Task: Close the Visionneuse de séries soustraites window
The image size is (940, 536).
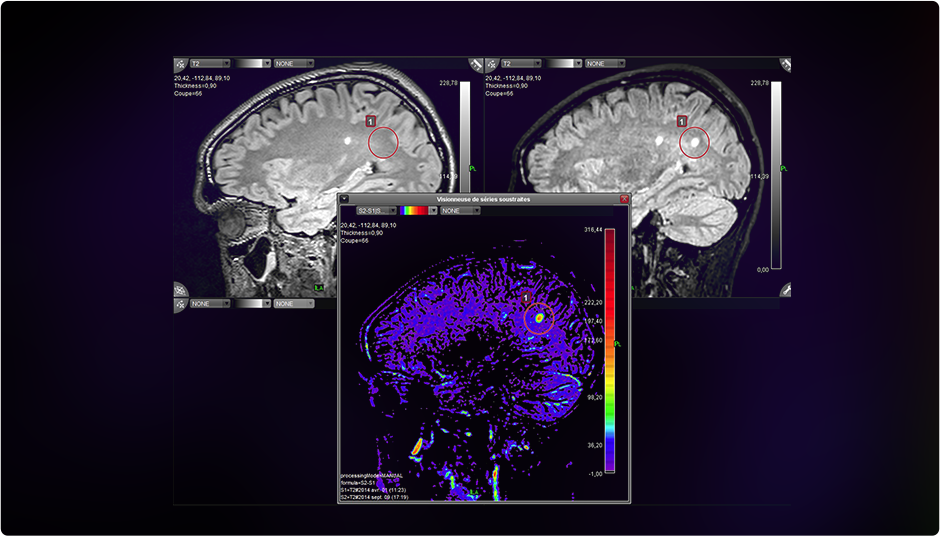Action: point(625,200)
